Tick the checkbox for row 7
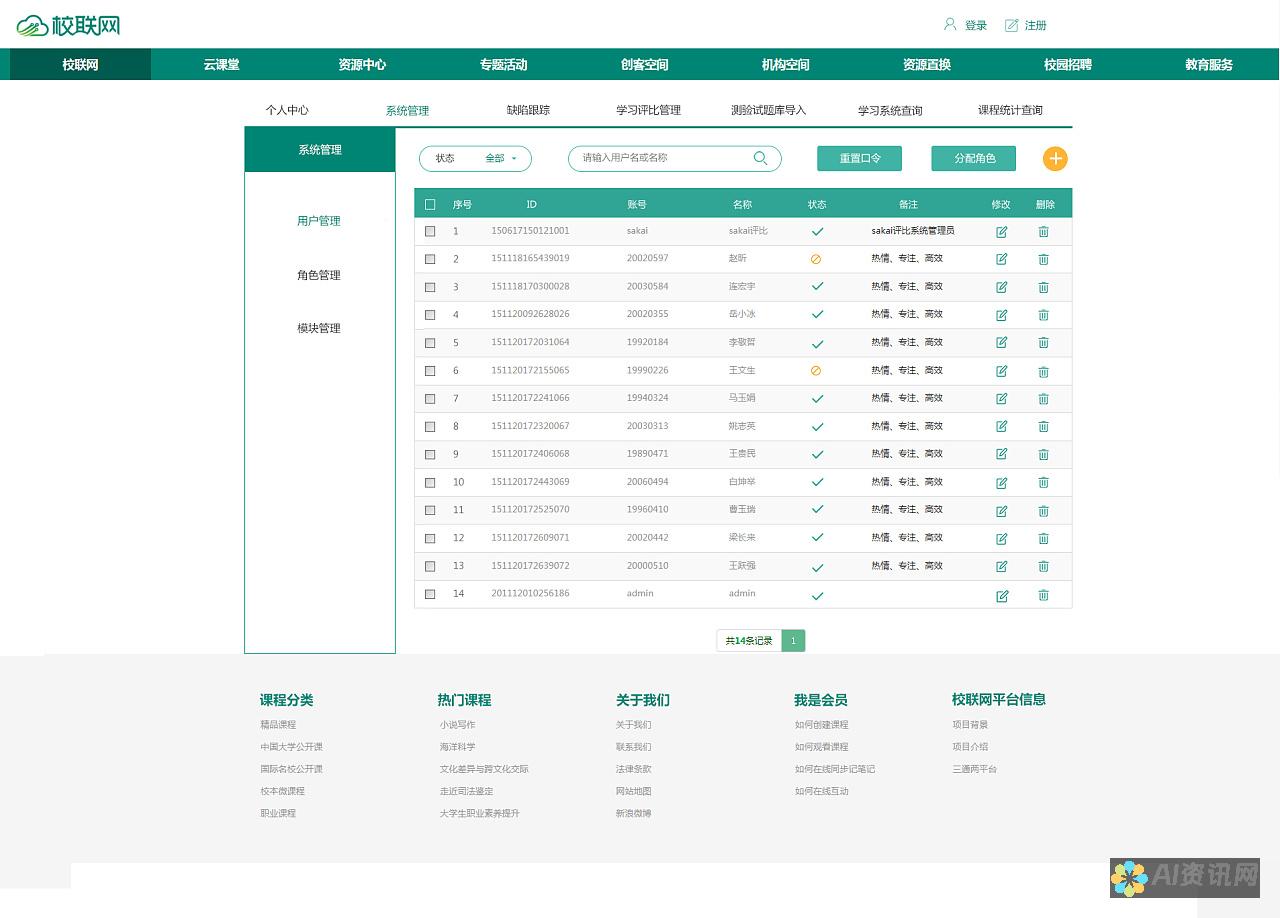1280x918 pixels. 430,399
